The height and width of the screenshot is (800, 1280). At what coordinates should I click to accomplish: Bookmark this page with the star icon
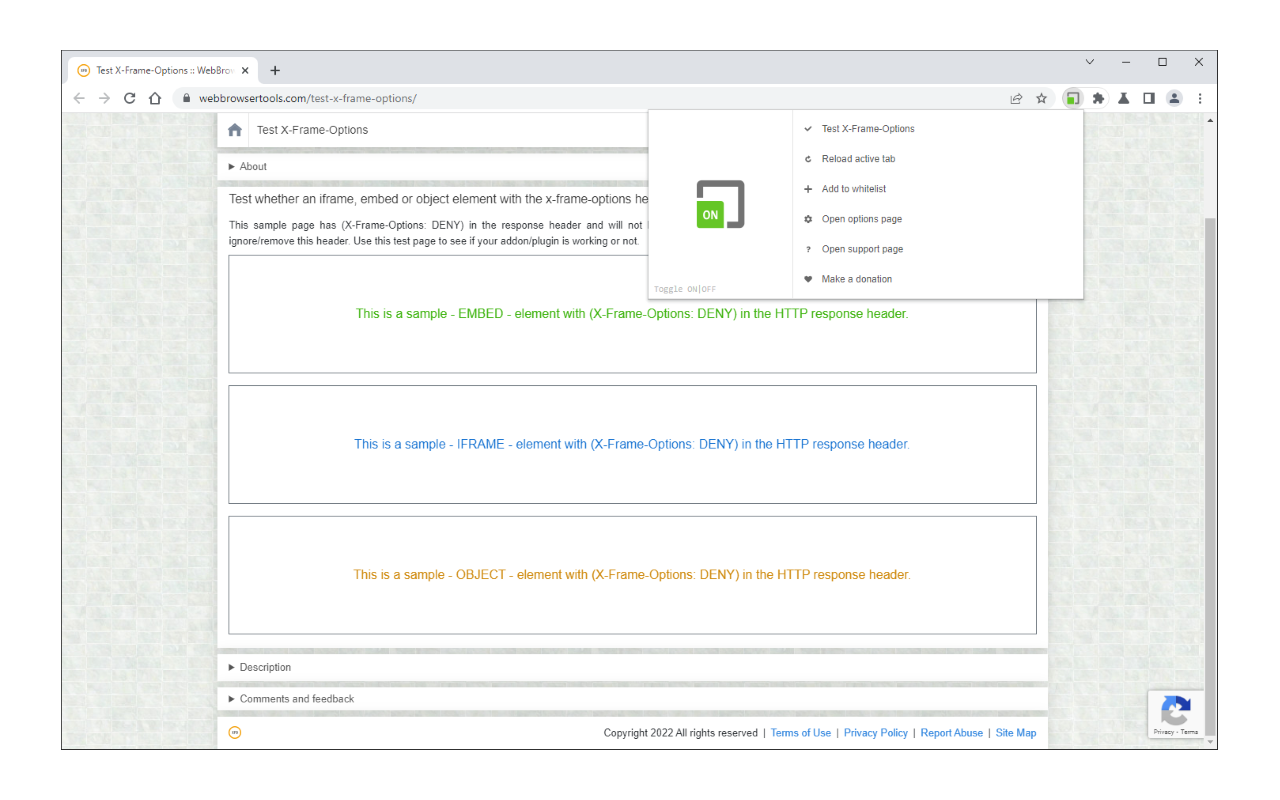(x=1041, y=98)
